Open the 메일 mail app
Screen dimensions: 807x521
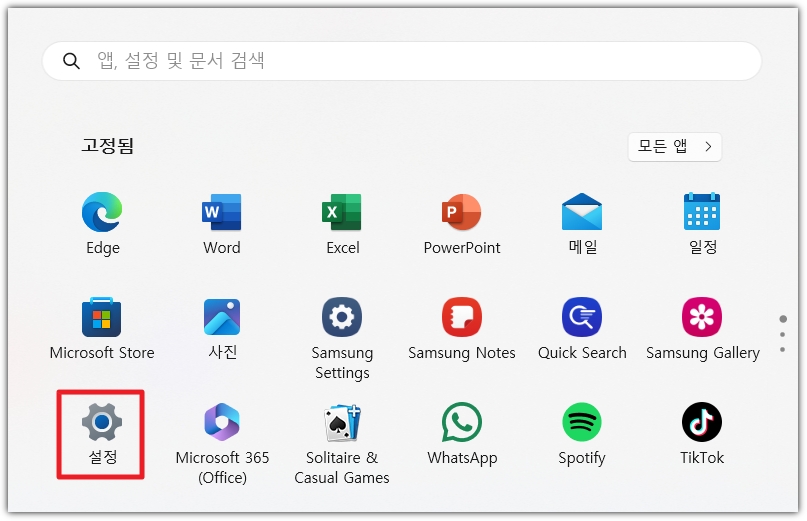click(x=582, y=212)
